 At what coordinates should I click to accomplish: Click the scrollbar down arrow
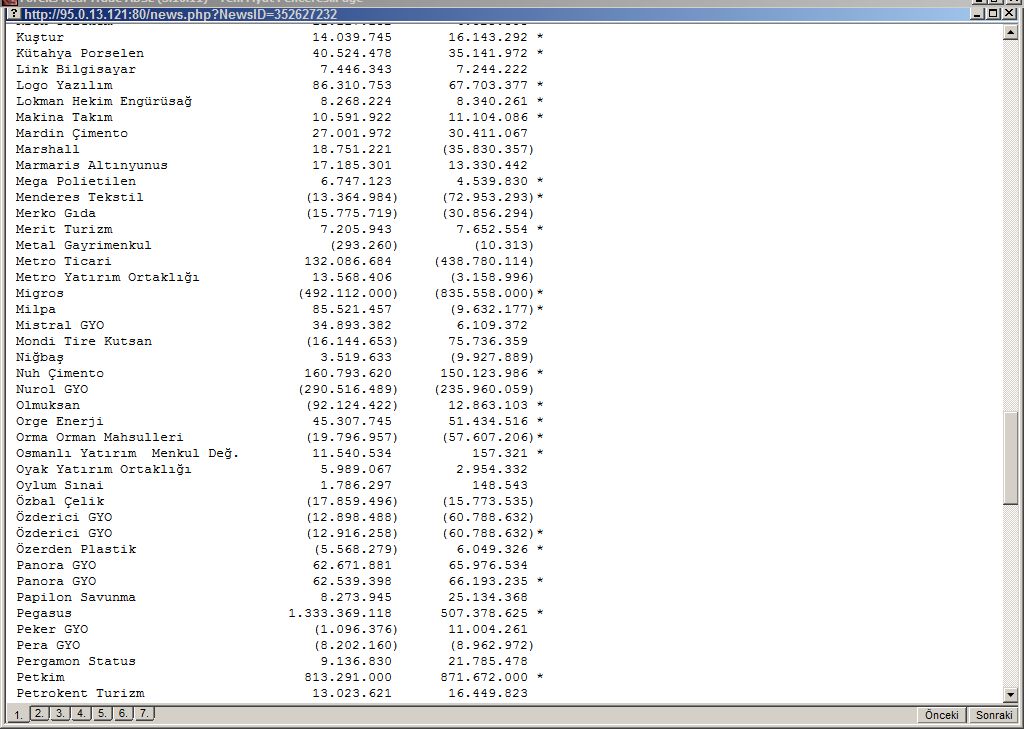(x=1010, y=694)
